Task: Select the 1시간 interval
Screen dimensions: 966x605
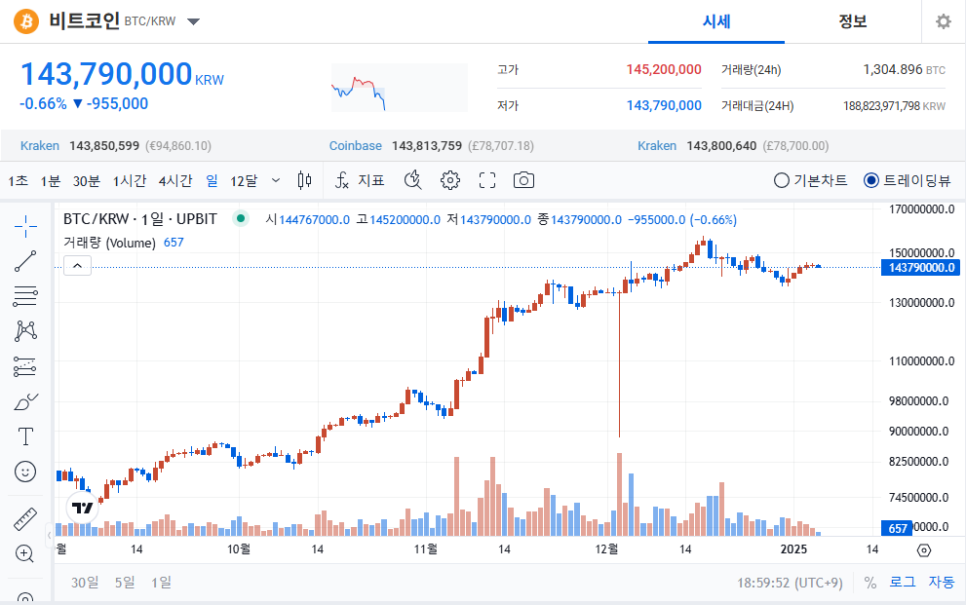Action: coord(129,181)
